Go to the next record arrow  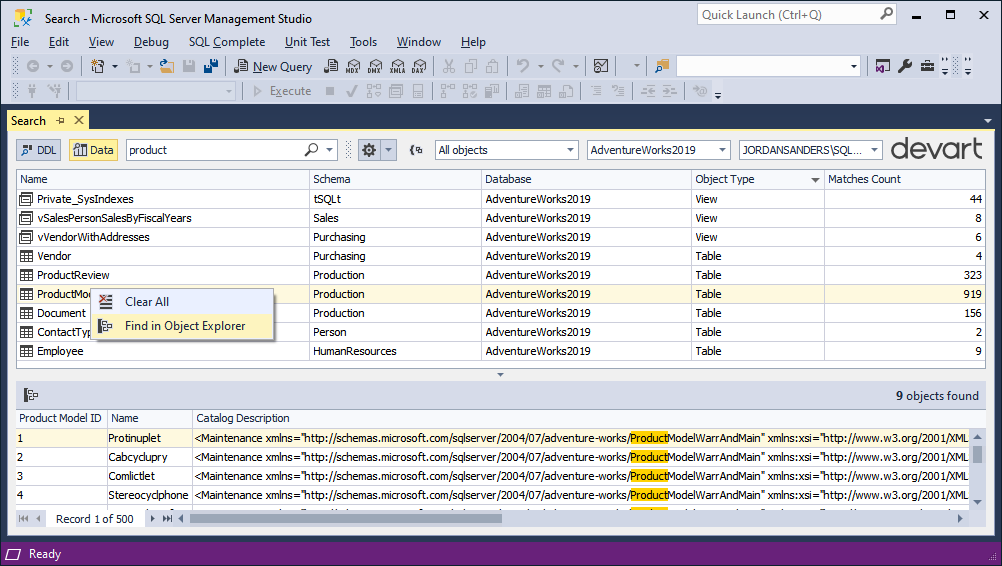(x=152, y=519)
